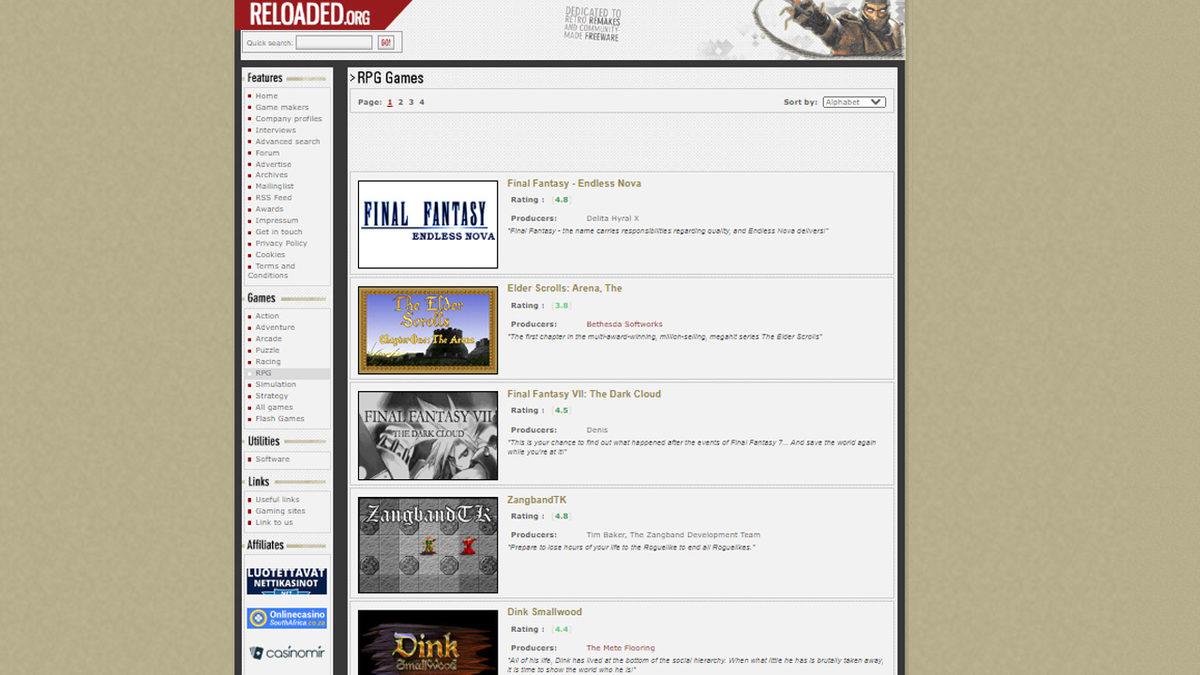Click the RELOADED.org logo
The image size is (1200, 675).
310,14
